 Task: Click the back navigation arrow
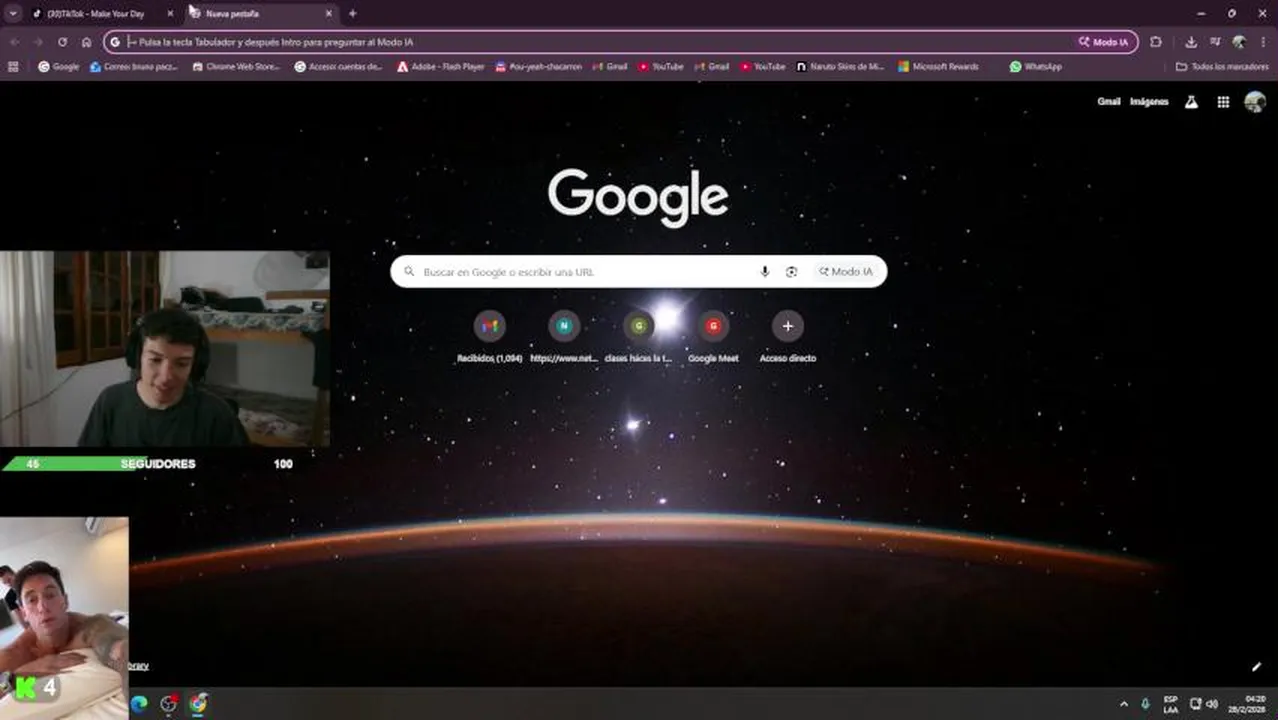tap(14, 42)
